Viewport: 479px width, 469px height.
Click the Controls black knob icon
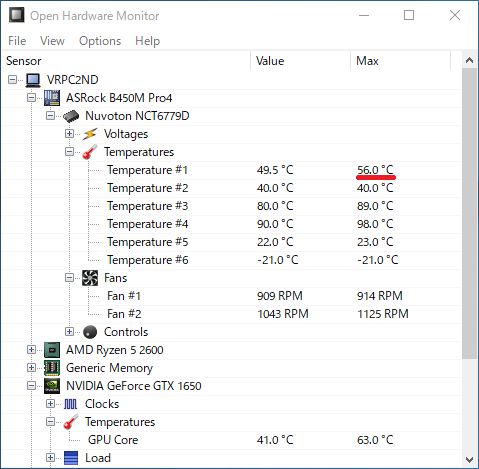tap(90, 332)
